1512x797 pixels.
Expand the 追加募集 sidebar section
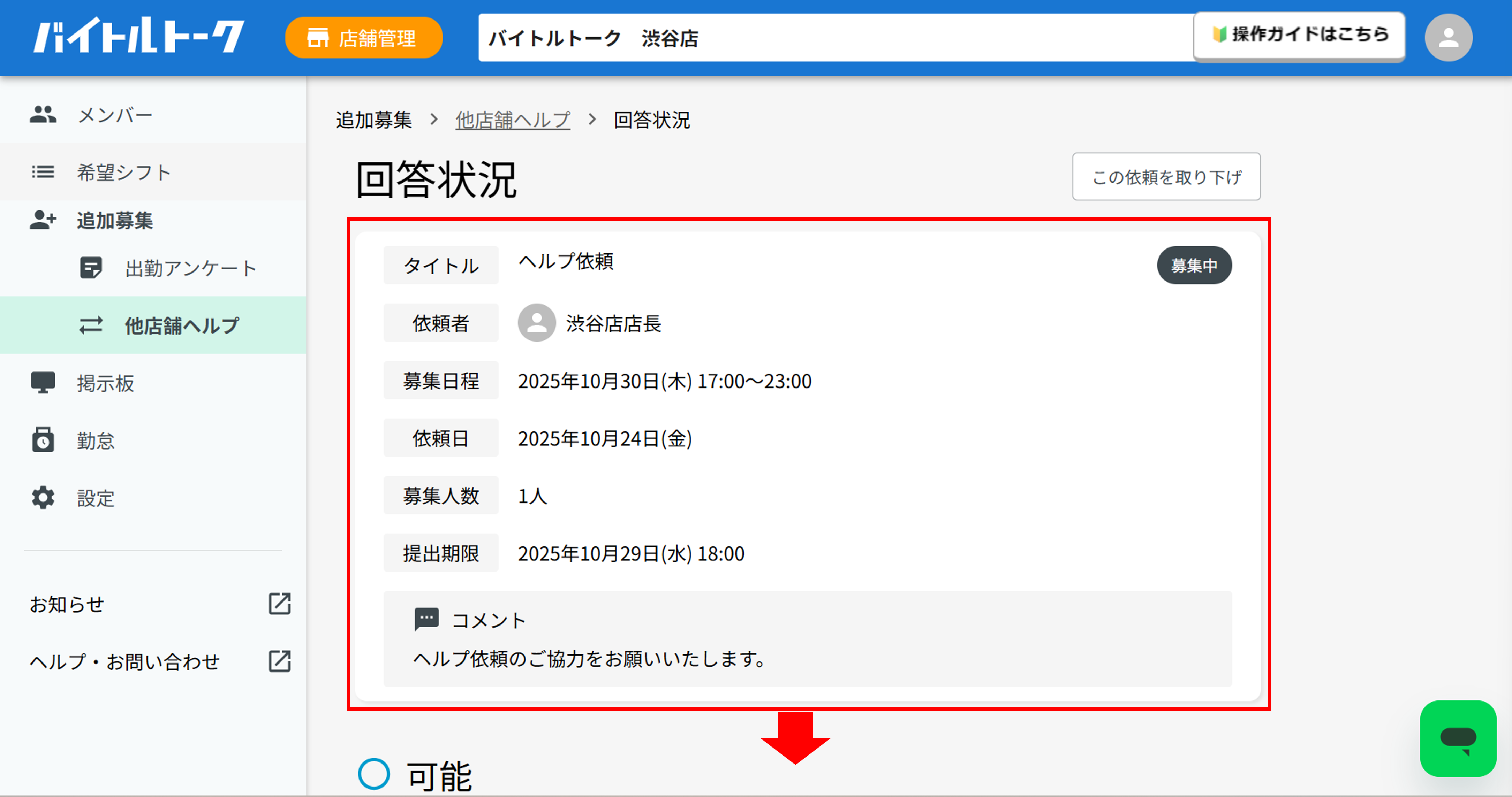[x=153, y=221]
